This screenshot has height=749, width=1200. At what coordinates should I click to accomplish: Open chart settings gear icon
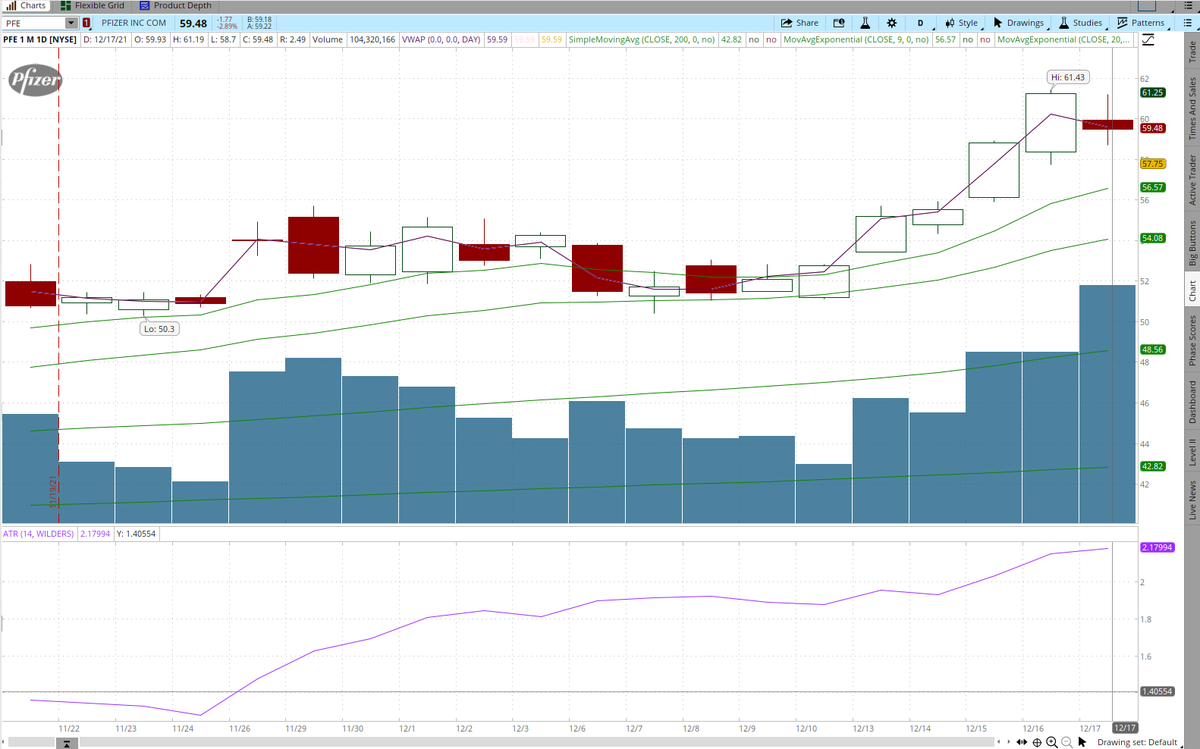892,23
